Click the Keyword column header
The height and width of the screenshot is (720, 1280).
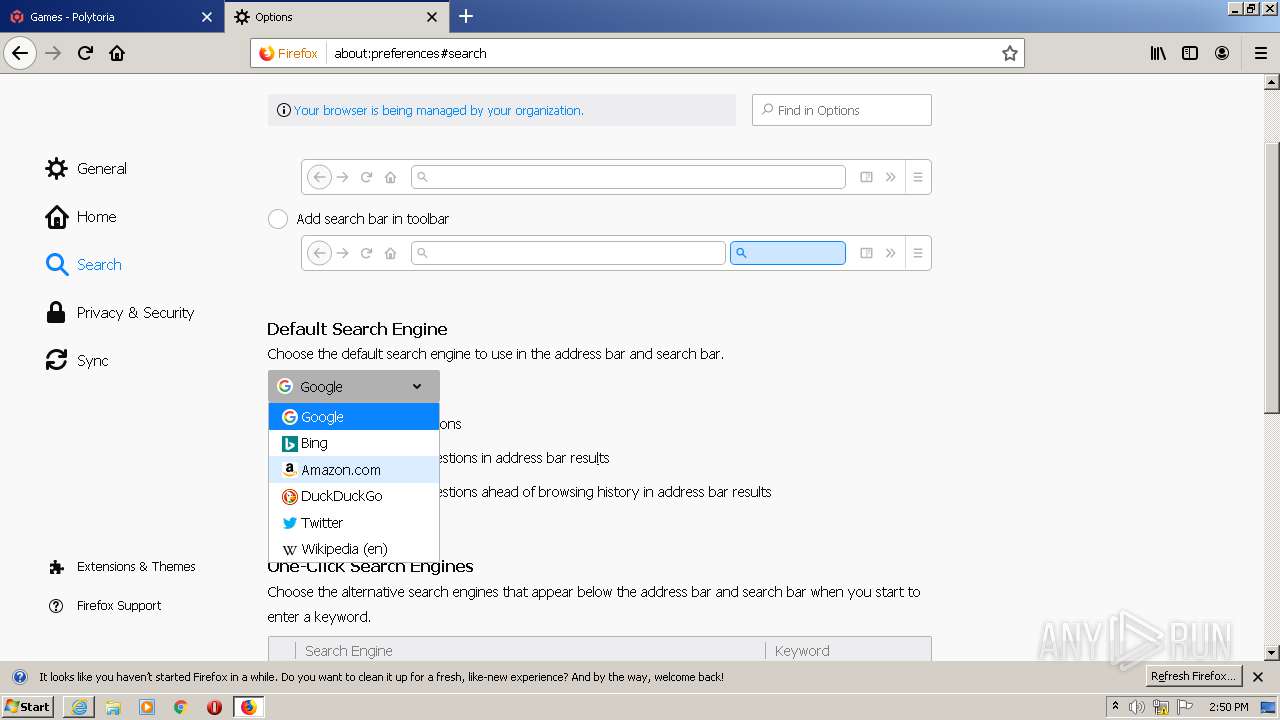point(848,651)
